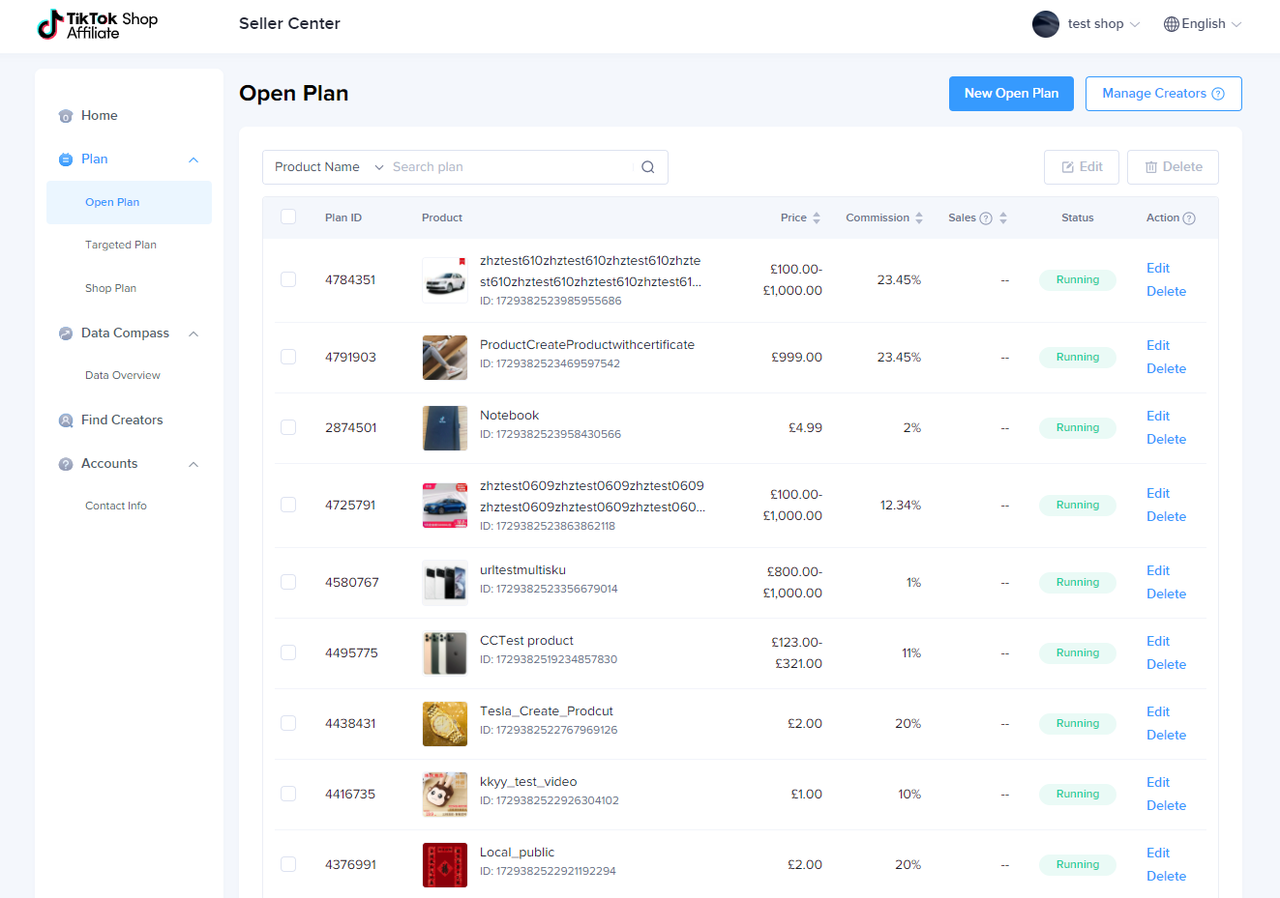Click the TikTok Shop Affiliate logo
Image resolution: width=1280 pixels, height=898 pixels.
(97, 25)
